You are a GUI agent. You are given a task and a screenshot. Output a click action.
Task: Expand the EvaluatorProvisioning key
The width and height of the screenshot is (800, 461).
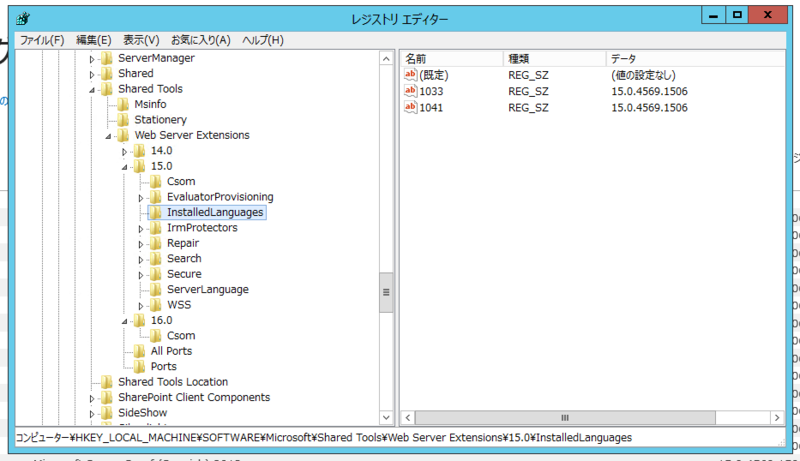point(141,198)
